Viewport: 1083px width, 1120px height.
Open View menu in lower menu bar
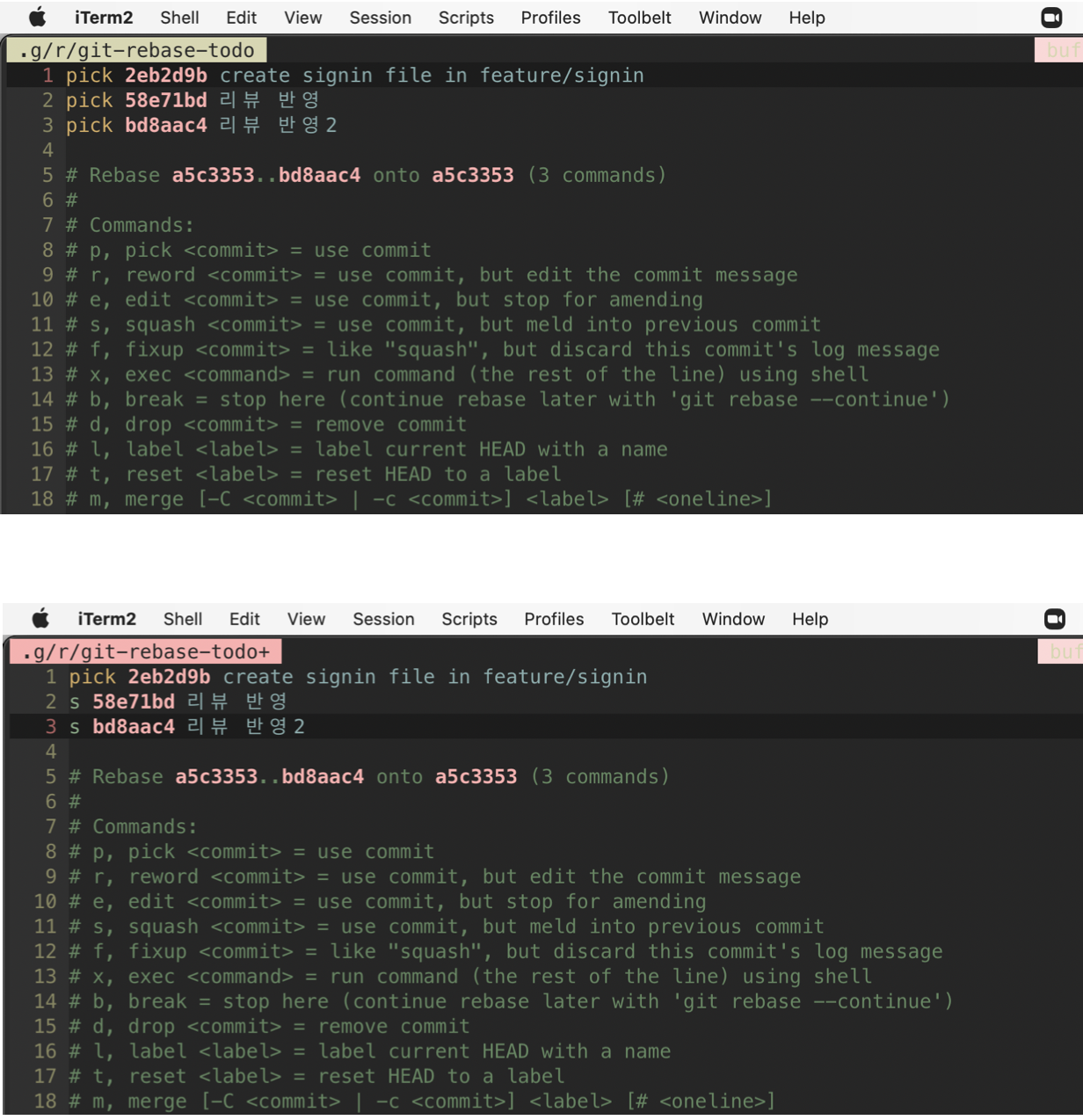[x=306, y=619]
